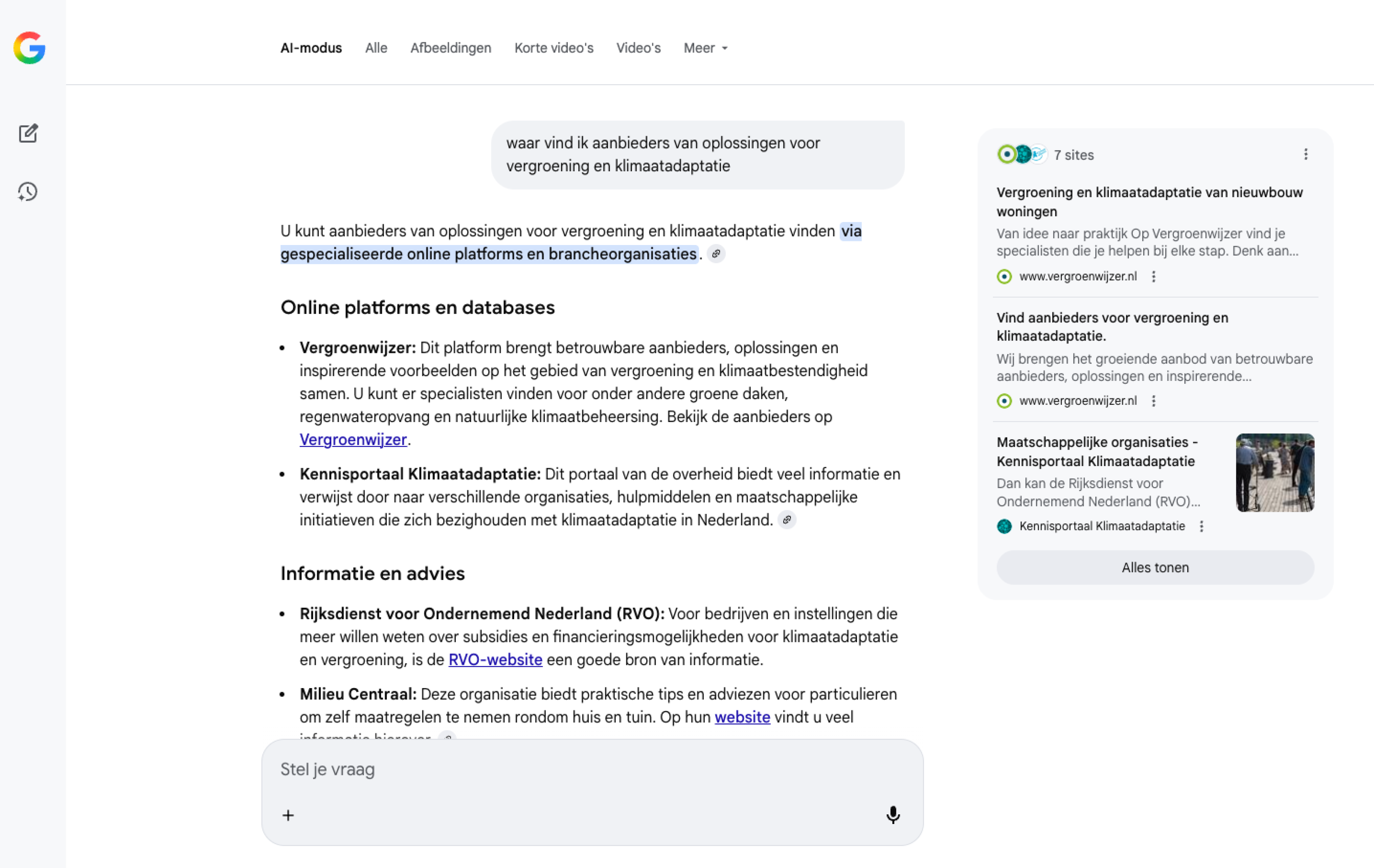Viewport: 1374px width, 868px height.
Task: Click snippet 'Wij brengen het groeiende aanbod'
Action: [x=1155, y=367]
